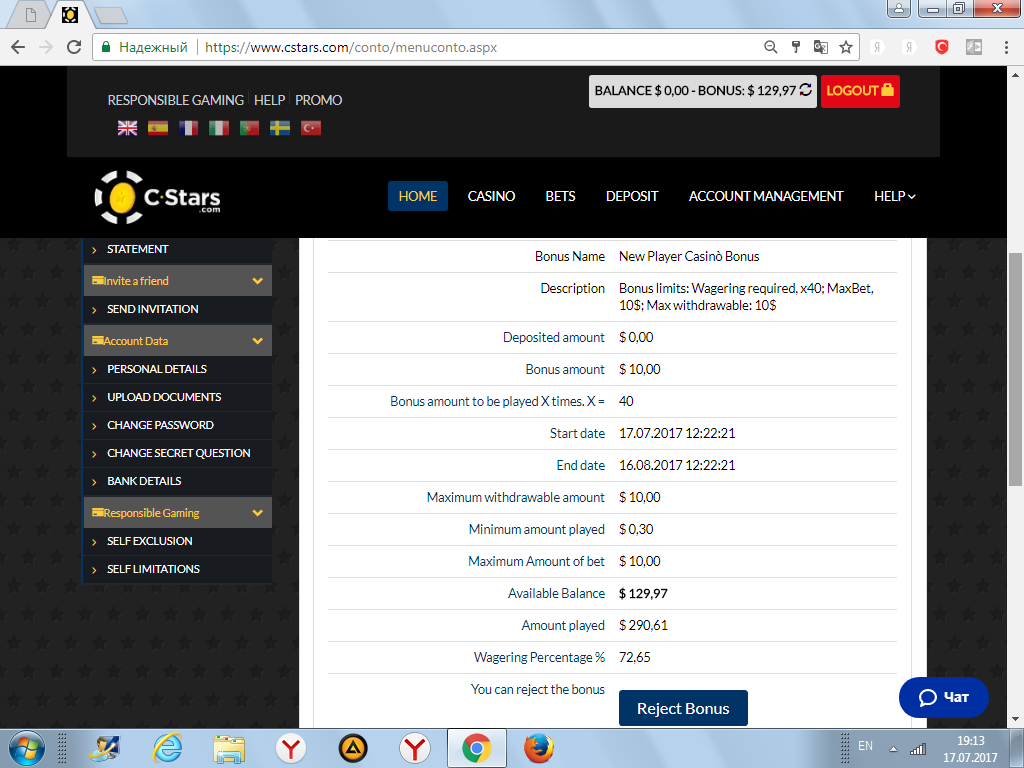Open the HELP dropdown in the navigation bar

pyautogui.click(x=894, y=196)
